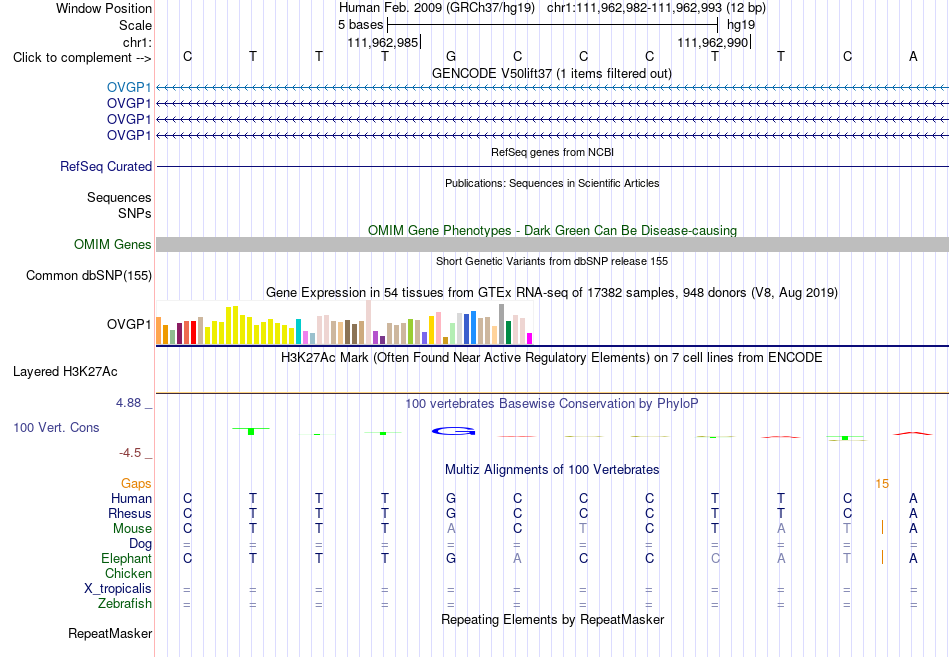Viewport: 950px width, 657px height.
Task: Click the Layered H3K27Ac track label
Action: 65,372
